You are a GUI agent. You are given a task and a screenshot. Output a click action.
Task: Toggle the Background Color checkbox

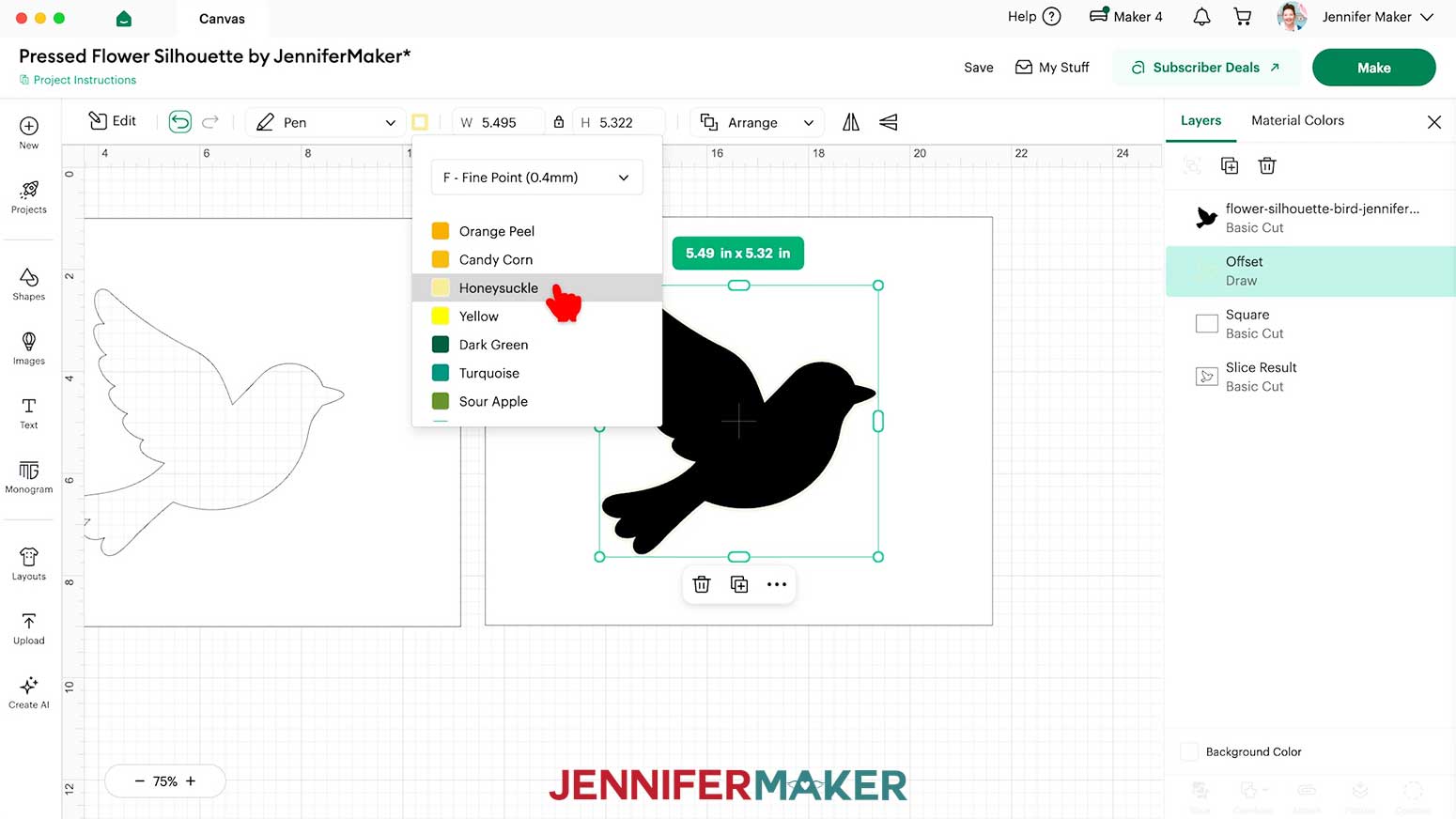(x=1189, y=751)
